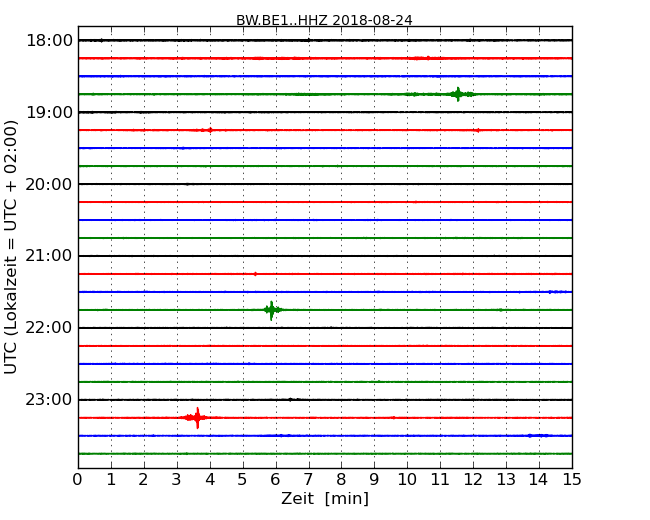Image resolution: width=650 pixels, height=520 pixels.
Task: Select the 23:00 label on the time axis
Action: pos(49,400)
